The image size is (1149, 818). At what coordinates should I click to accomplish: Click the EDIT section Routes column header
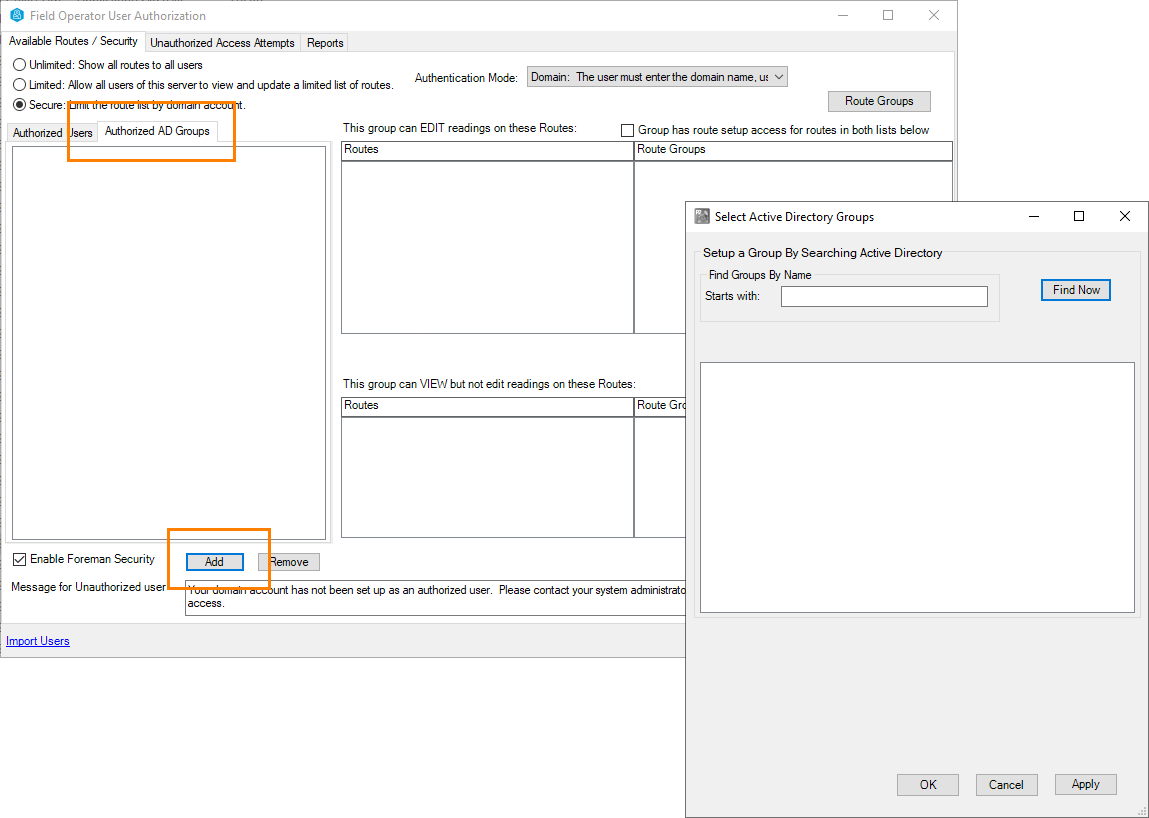(487, 150)
